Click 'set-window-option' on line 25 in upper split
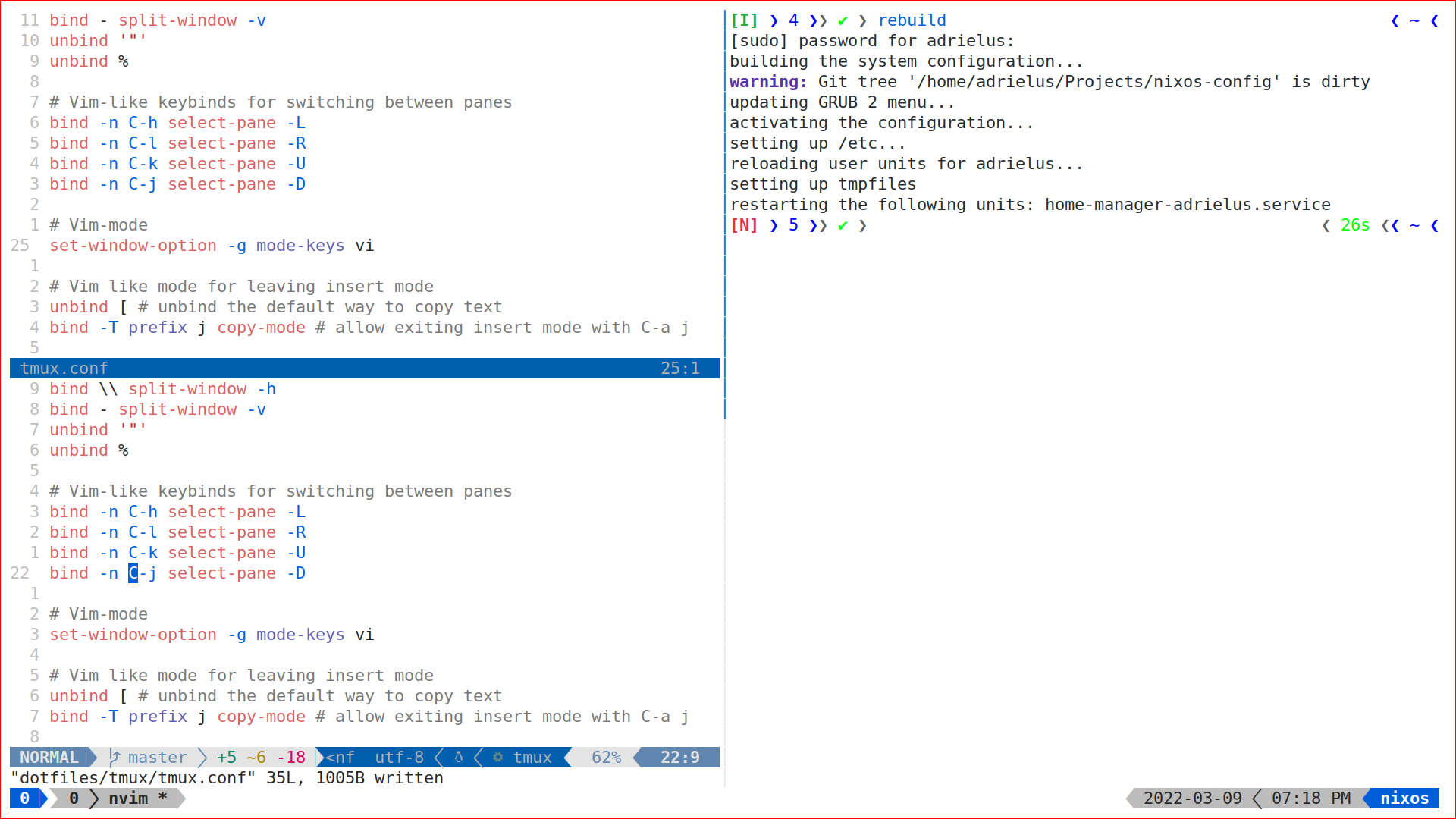The width and height of the screenshot is (1456, 819). point(133,246)
